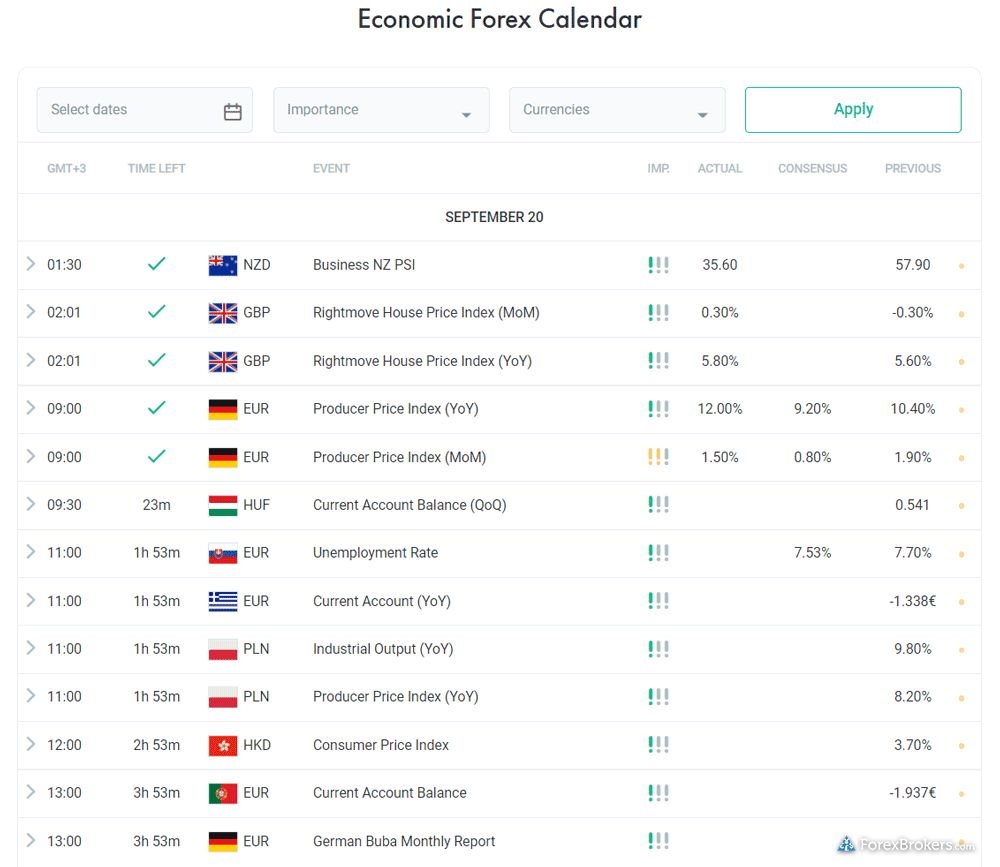Expand the Unemployment Rate event row
Viewport: 1000px width, 867px height.
pos(31,552)
